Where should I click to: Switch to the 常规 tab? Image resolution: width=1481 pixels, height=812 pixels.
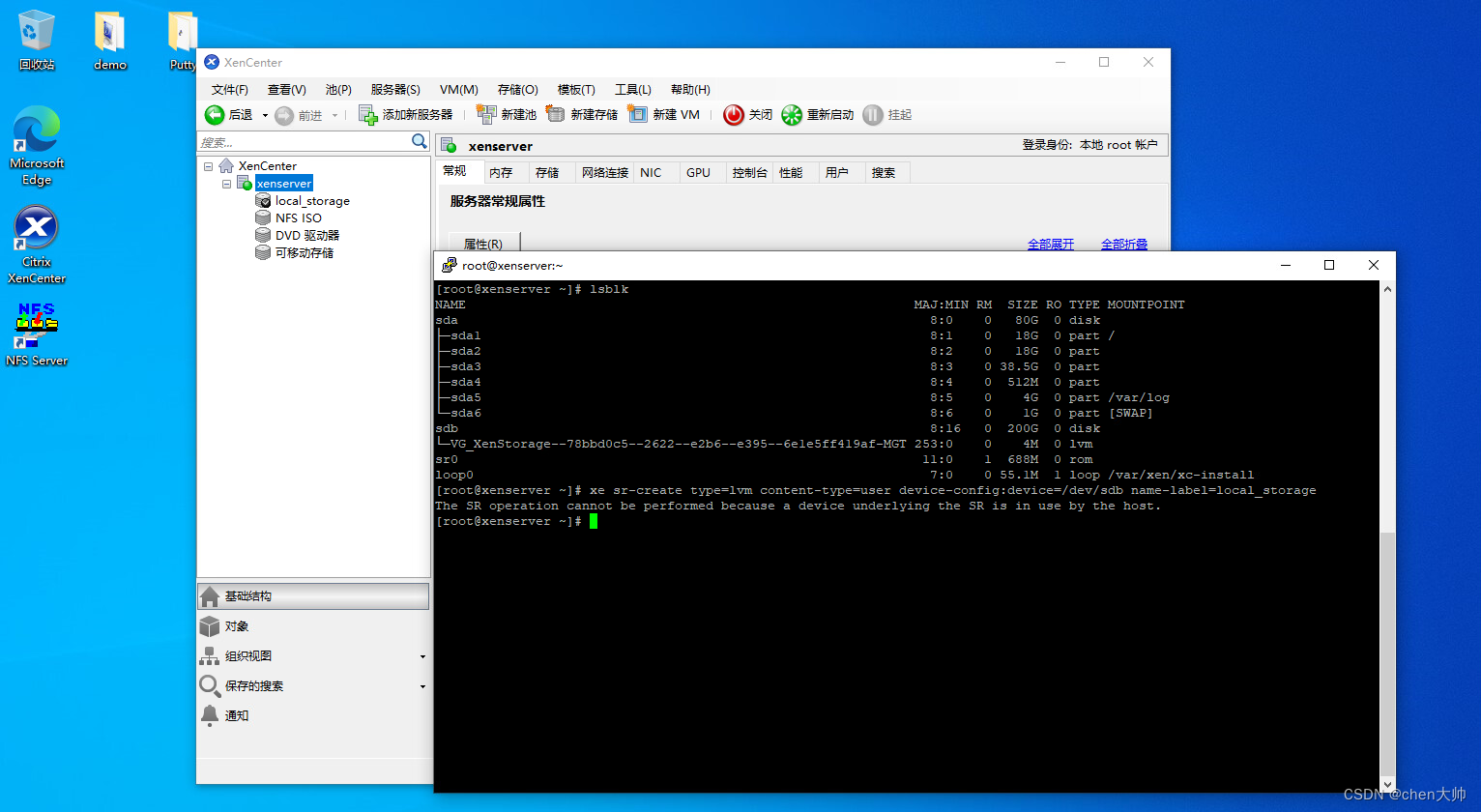(455, 171)
